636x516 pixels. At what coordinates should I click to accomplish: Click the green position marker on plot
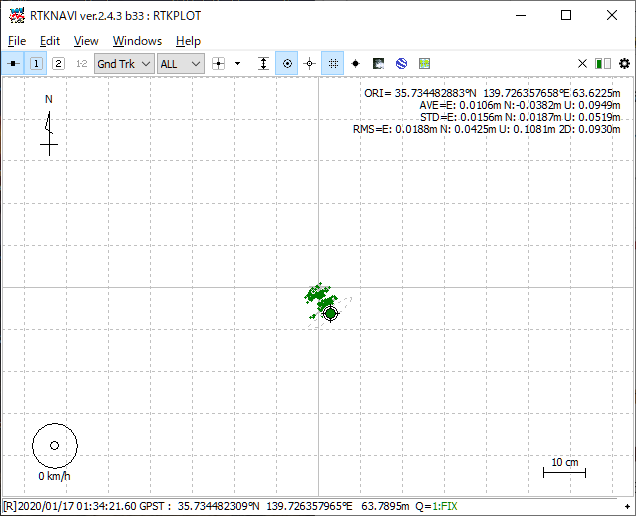click(330, 313)
